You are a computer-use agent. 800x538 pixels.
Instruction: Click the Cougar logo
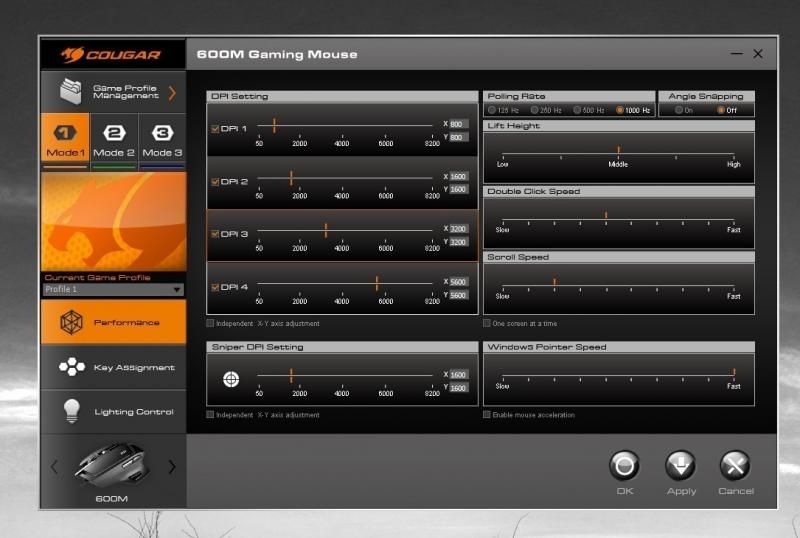111,54
